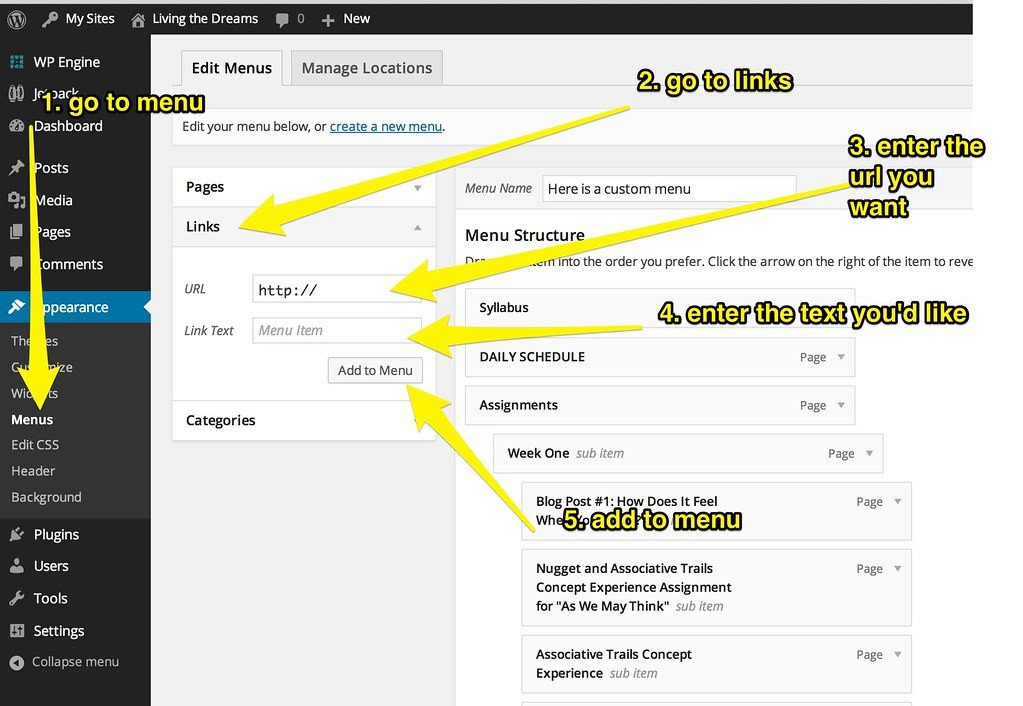Click the Jetpack sidebar icon
The image size is (1023, 706).
click(x=16, y=94)
